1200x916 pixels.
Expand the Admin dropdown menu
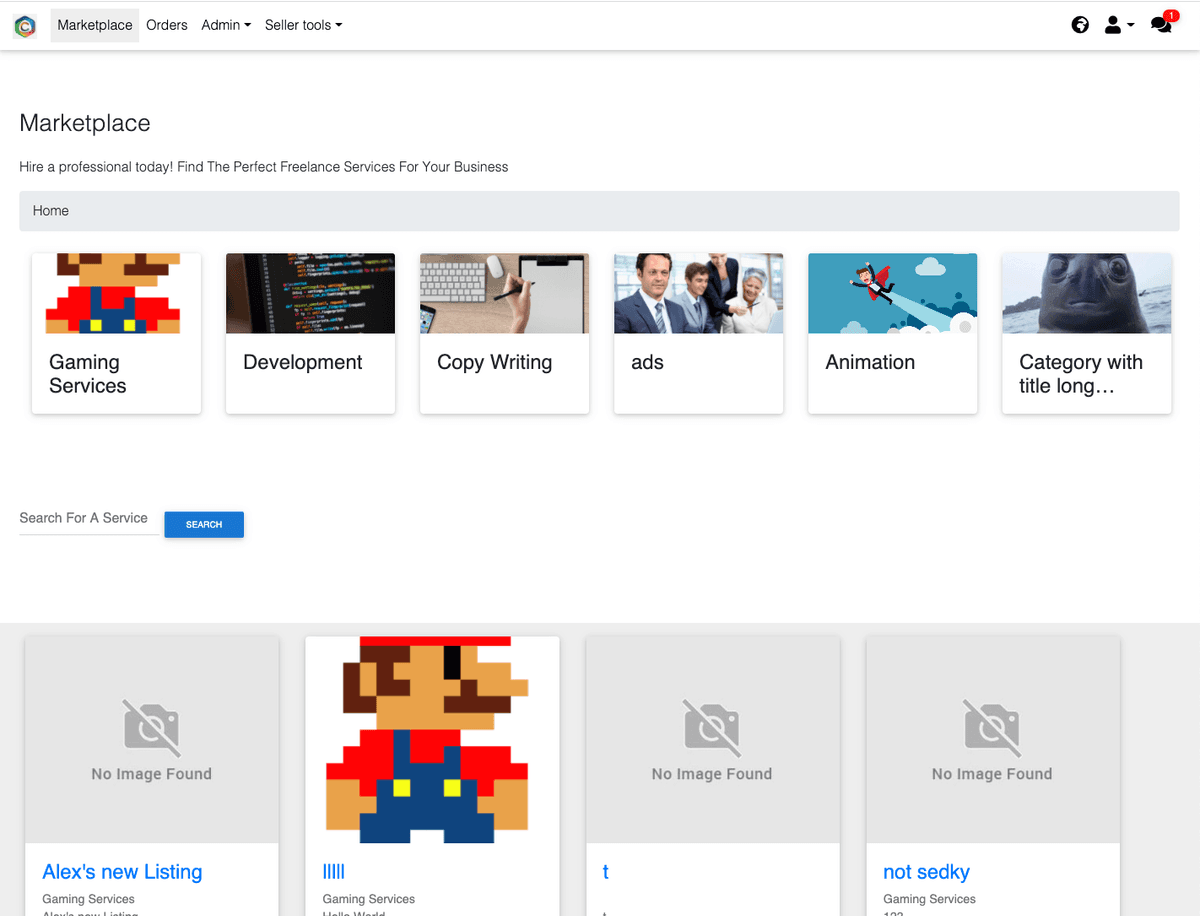pyautogui.click(x=226, y=25)
